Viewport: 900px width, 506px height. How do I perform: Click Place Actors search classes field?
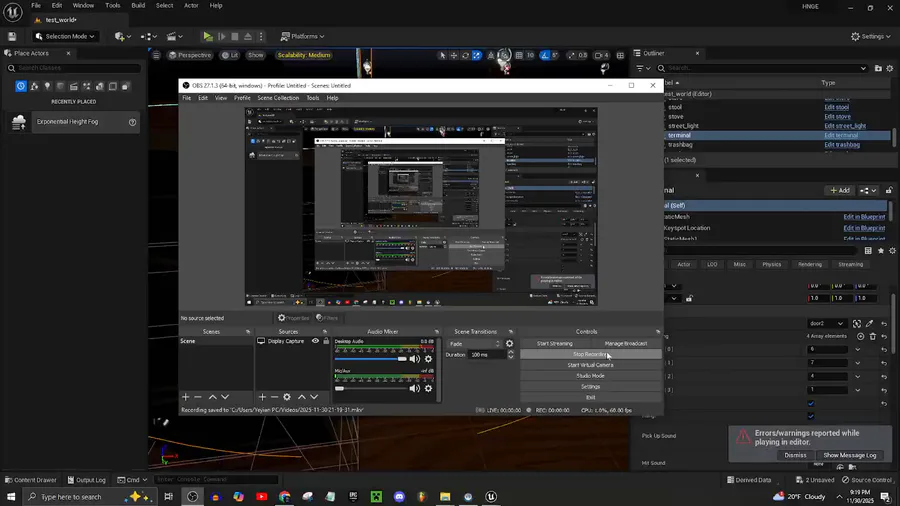(x=73, y=68)
